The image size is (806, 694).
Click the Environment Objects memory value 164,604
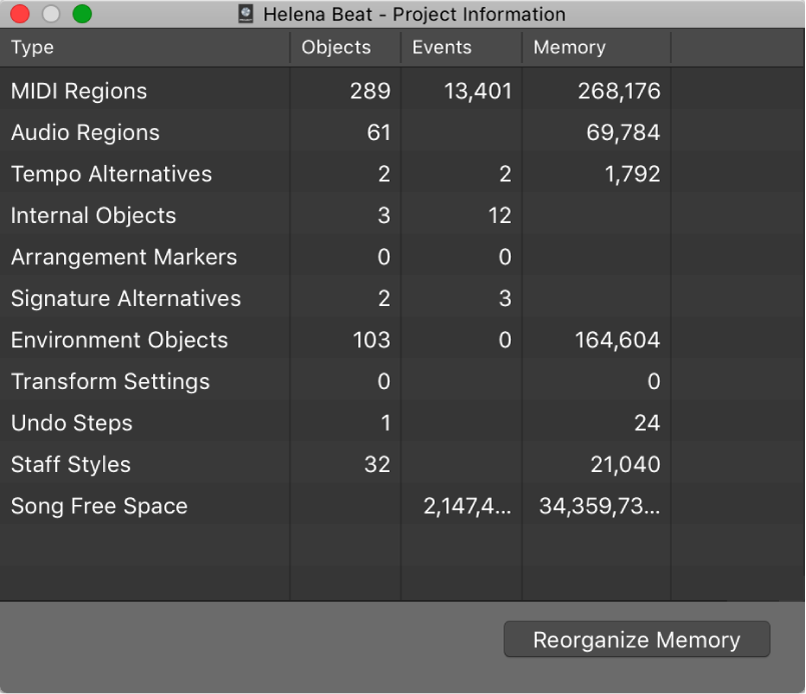click(617, 340)
